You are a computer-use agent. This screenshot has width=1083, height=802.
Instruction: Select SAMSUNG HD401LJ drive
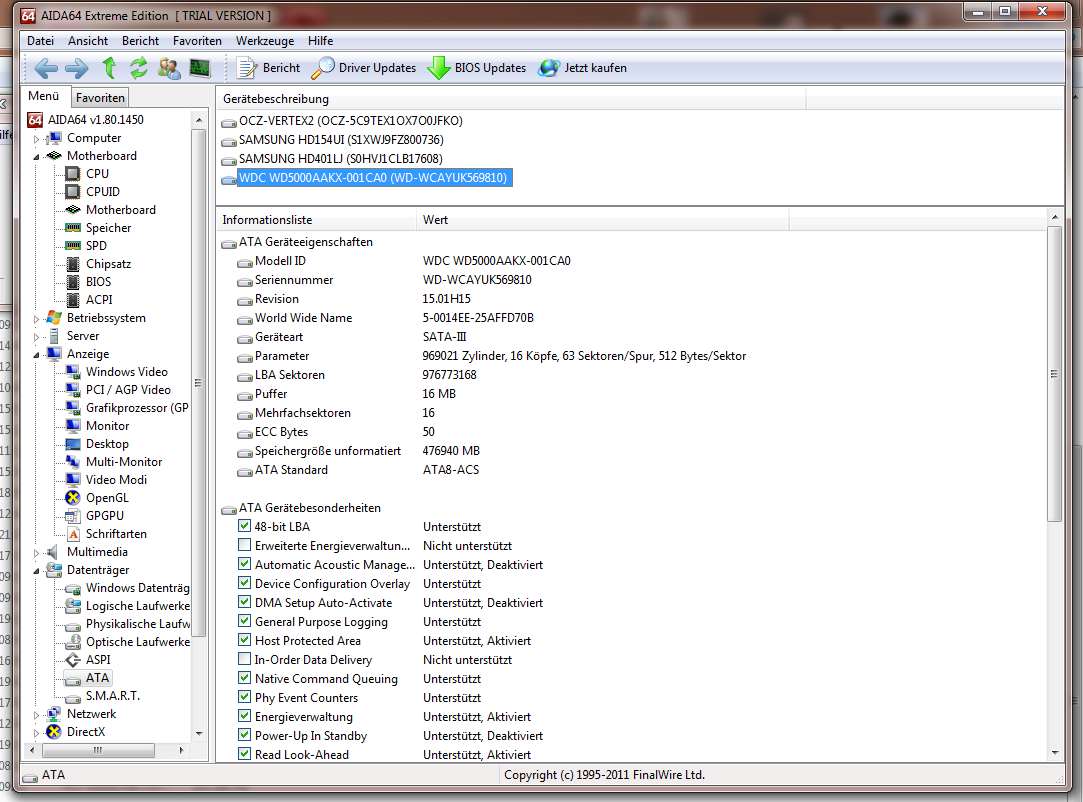pos(341,159)
